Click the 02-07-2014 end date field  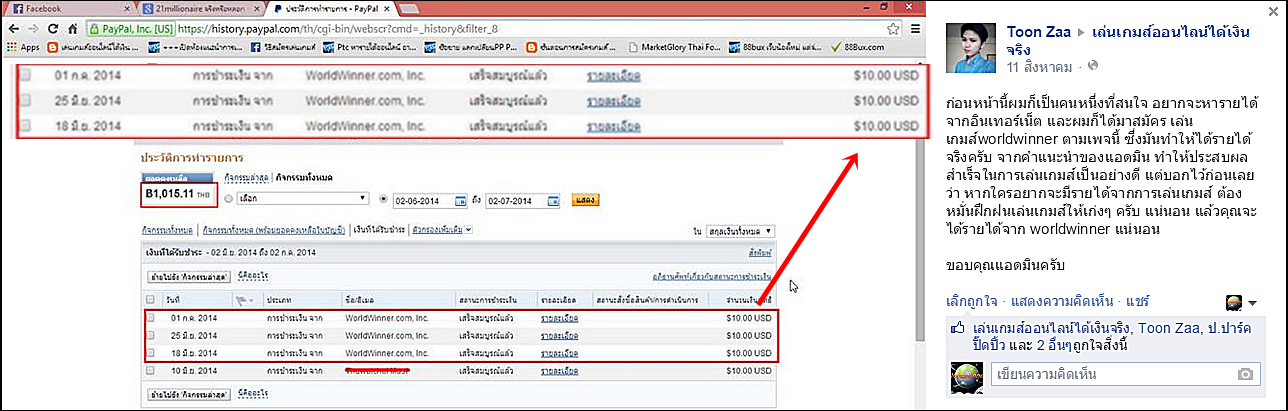(515, 200)
